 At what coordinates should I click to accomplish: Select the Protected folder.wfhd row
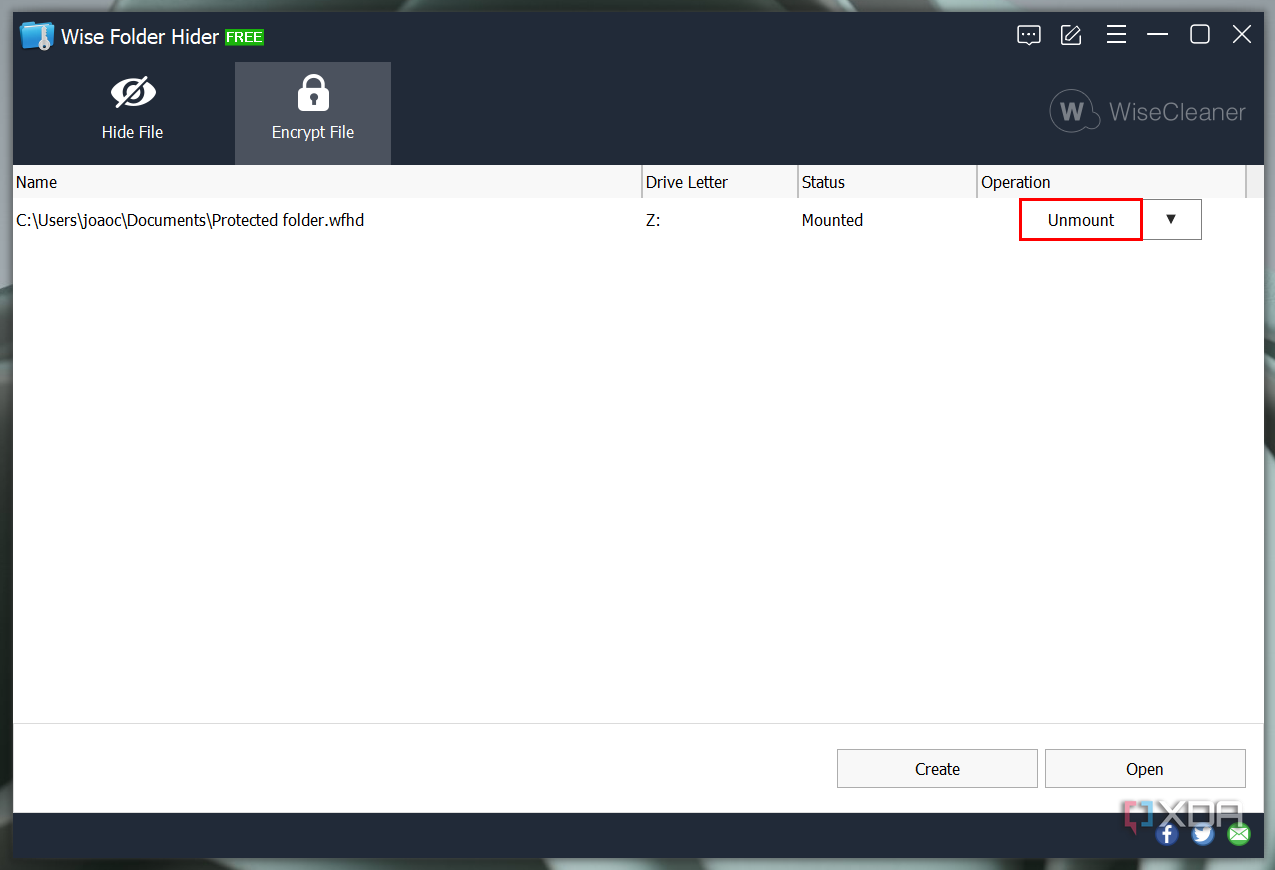(400, 220)
